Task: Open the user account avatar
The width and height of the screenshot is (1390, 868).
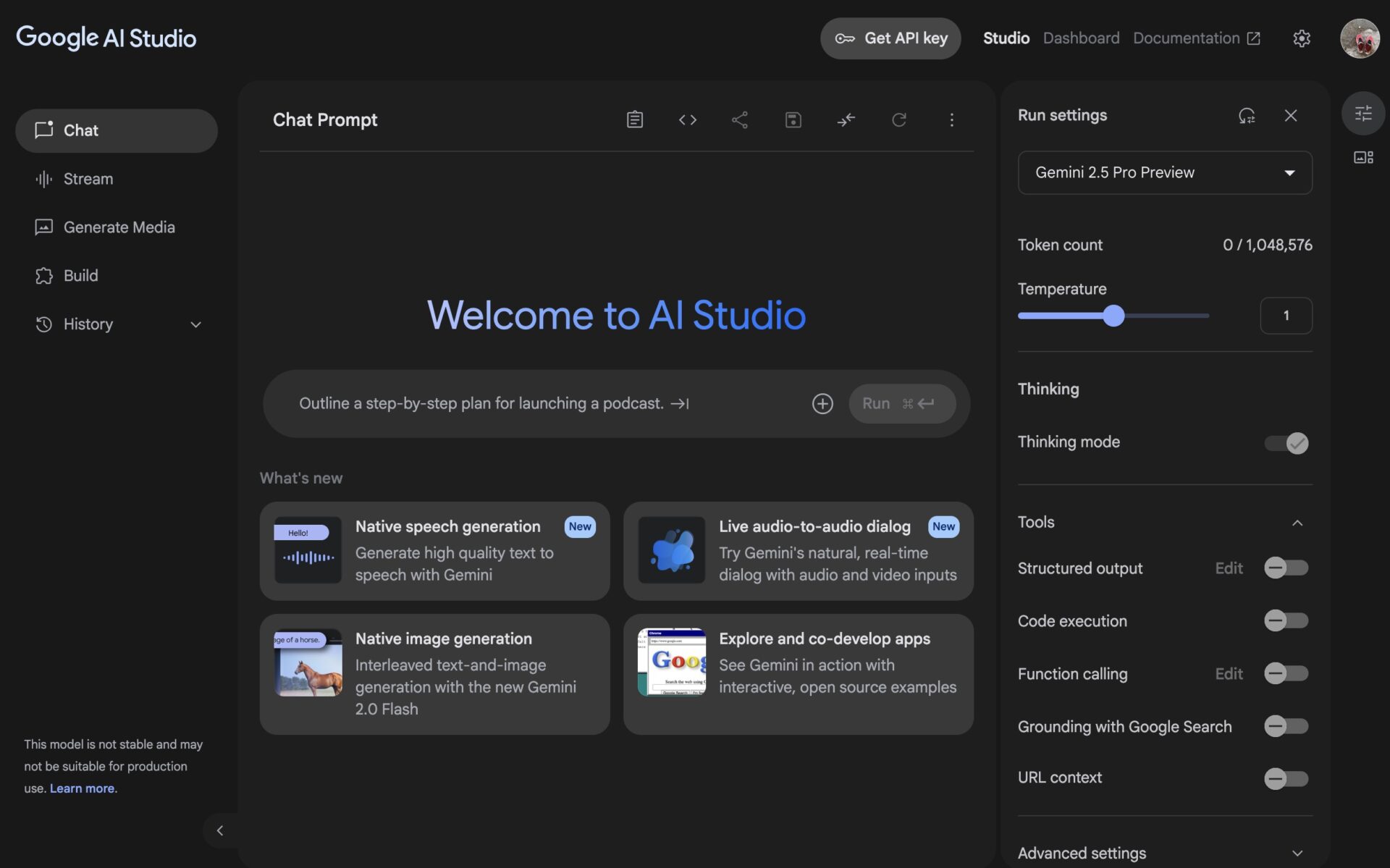Action: tap(1359, 38)
